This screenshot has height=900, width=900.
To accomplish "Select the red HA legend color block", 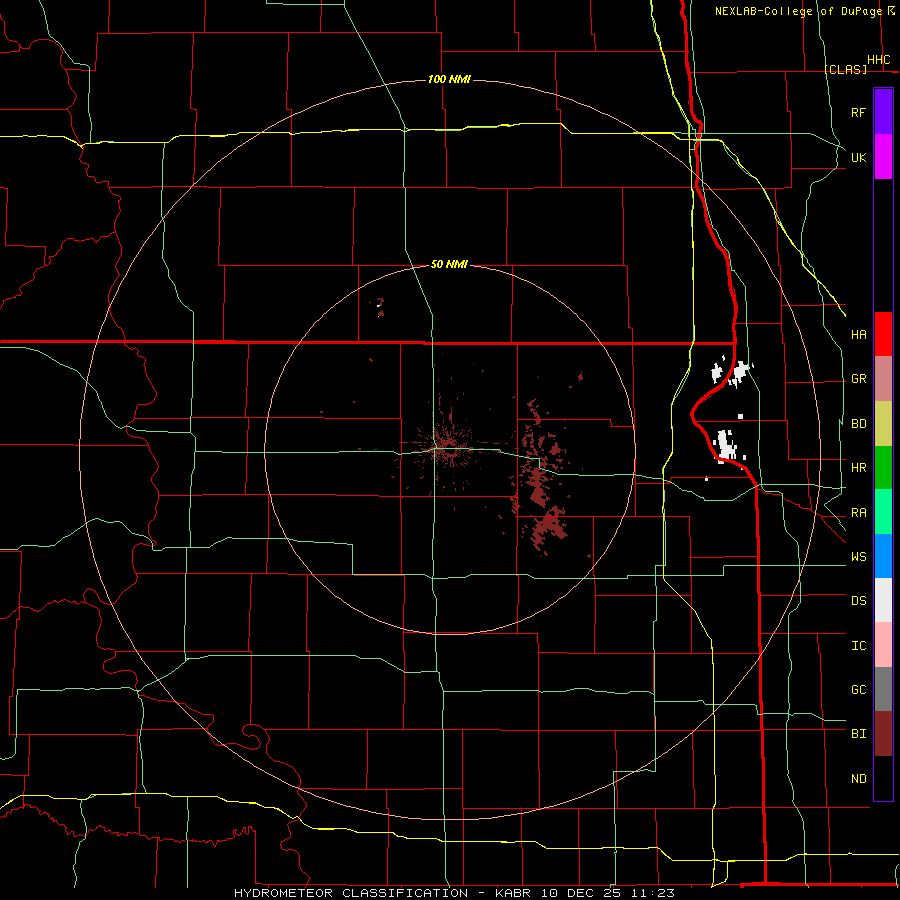I will (x=883, y=334).
